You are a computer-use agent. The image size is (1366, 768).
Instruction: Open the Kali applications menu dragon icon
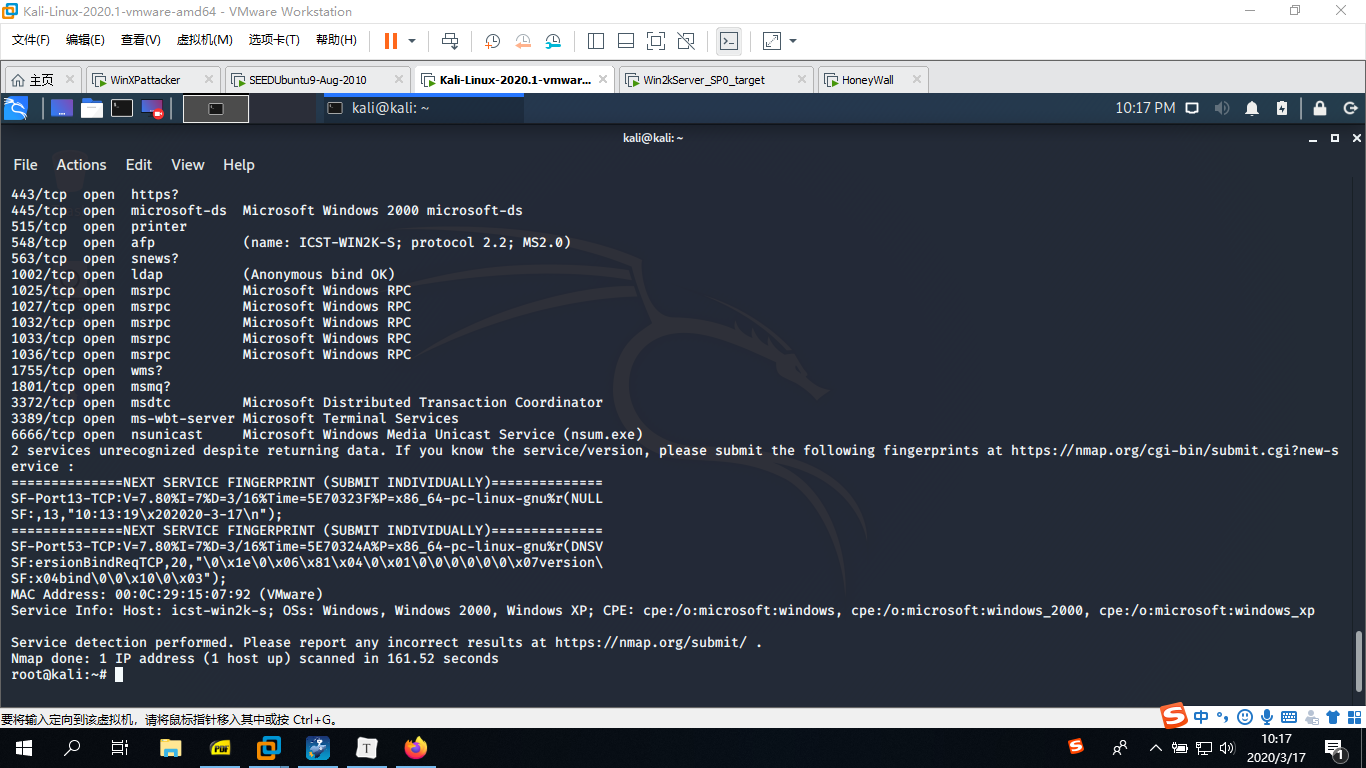(15, 108)
